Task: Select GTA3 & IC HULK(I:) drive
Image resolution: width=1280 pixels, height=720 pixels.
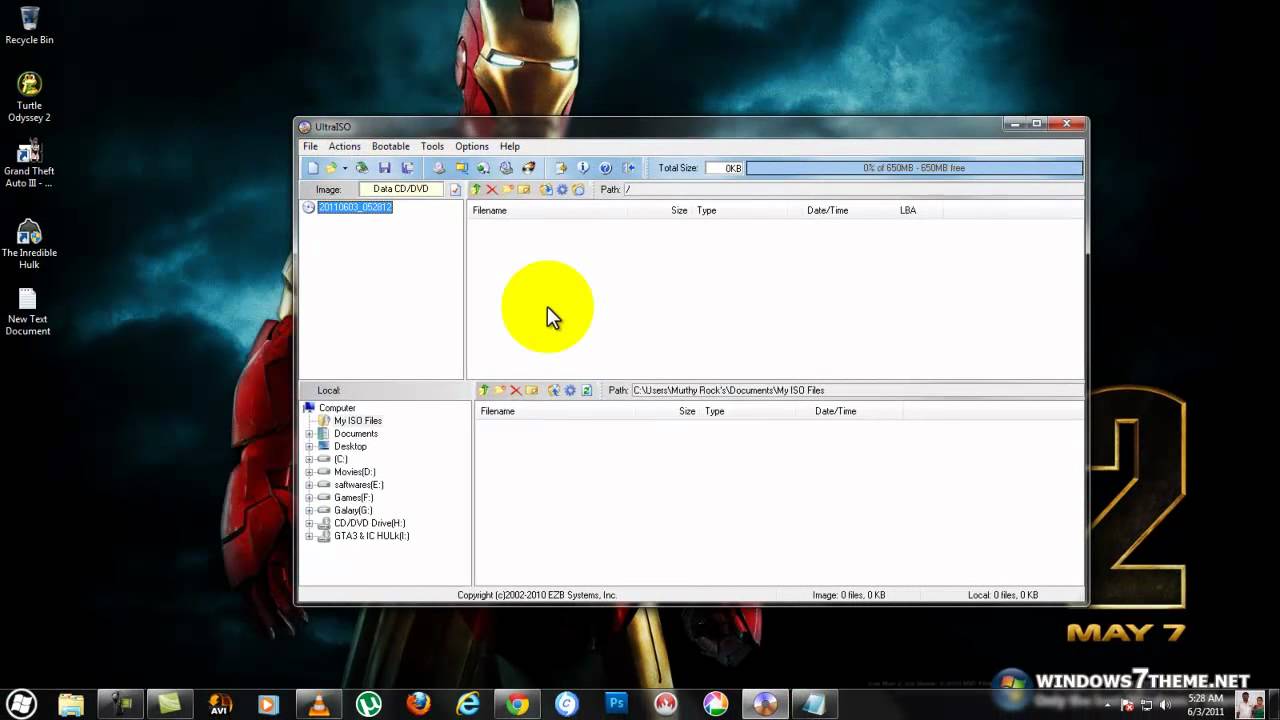Action: click(372, 536)
